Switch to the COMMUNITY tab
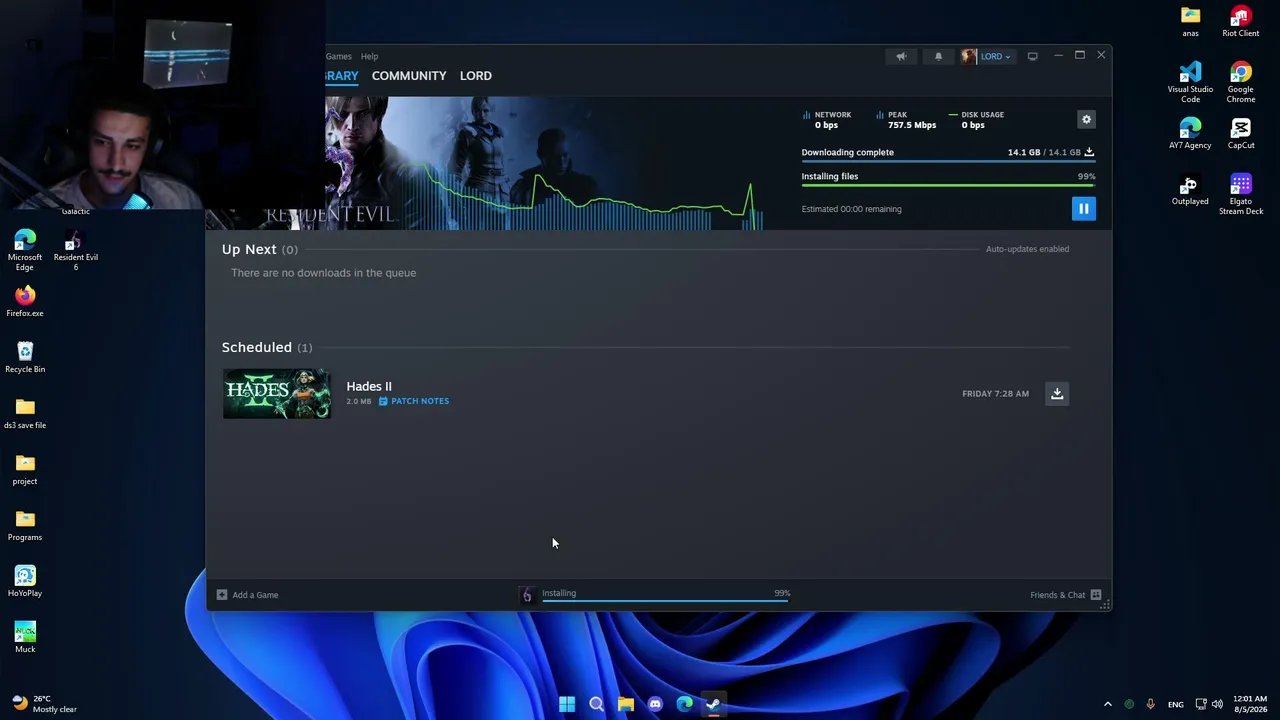The width and height of the screenshot is (1280, 720). 409,75
